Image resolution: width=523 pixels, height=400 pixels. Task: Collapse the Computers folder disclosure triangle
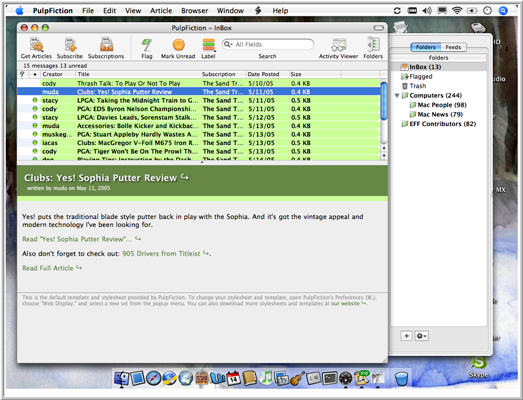click(x=397, y=96)
